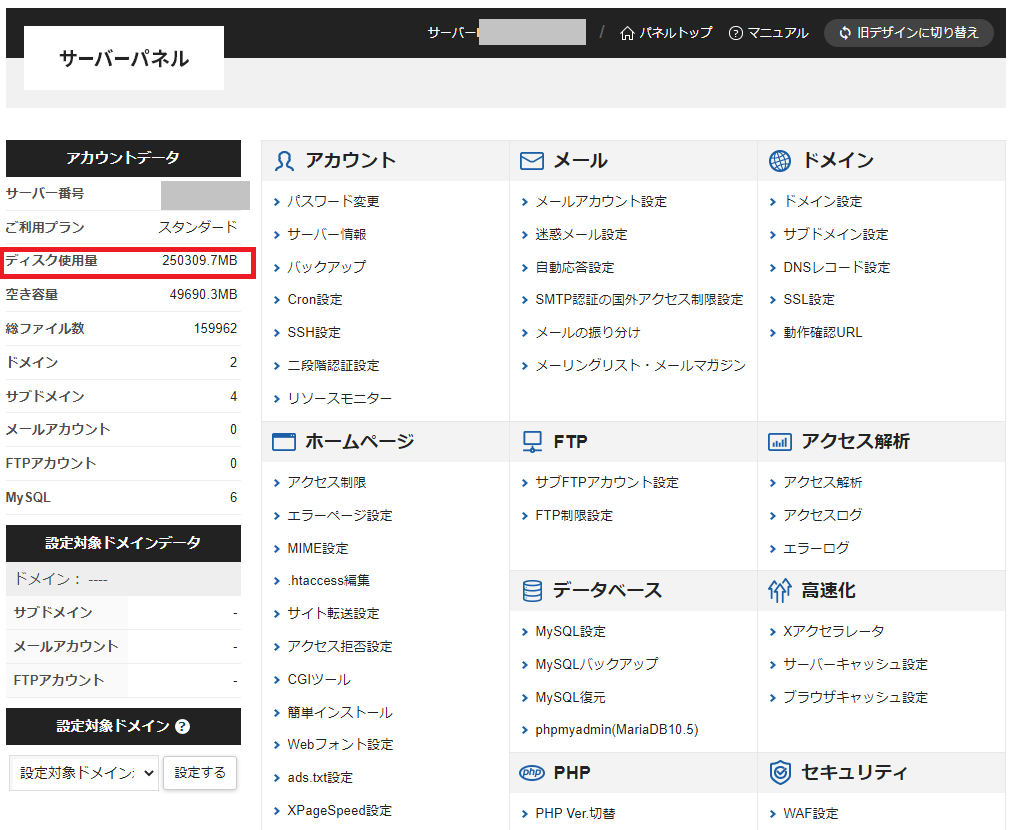1015x830 pixels.
Task: Open リソースモニター
Action: point(339,398)
